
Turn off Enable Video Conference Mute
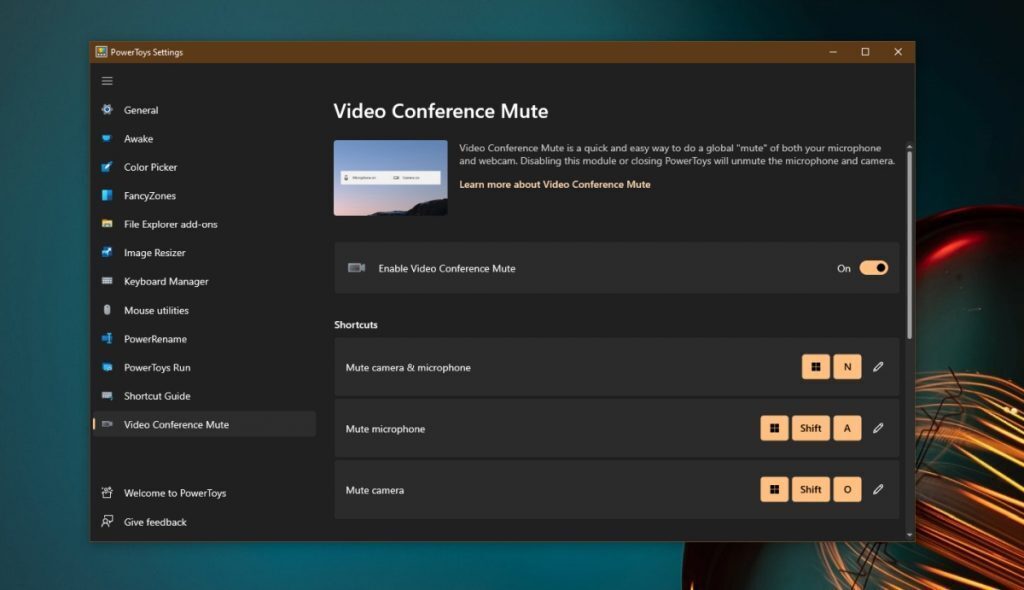pyautogui.click(x=873, y=268)
